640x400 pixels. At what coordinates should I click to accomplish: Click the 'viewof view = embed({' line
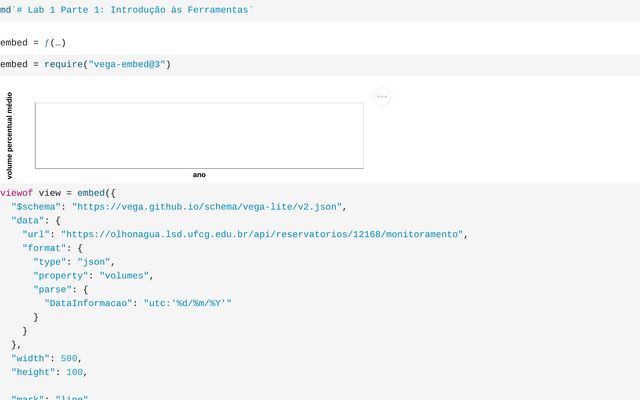58,192
